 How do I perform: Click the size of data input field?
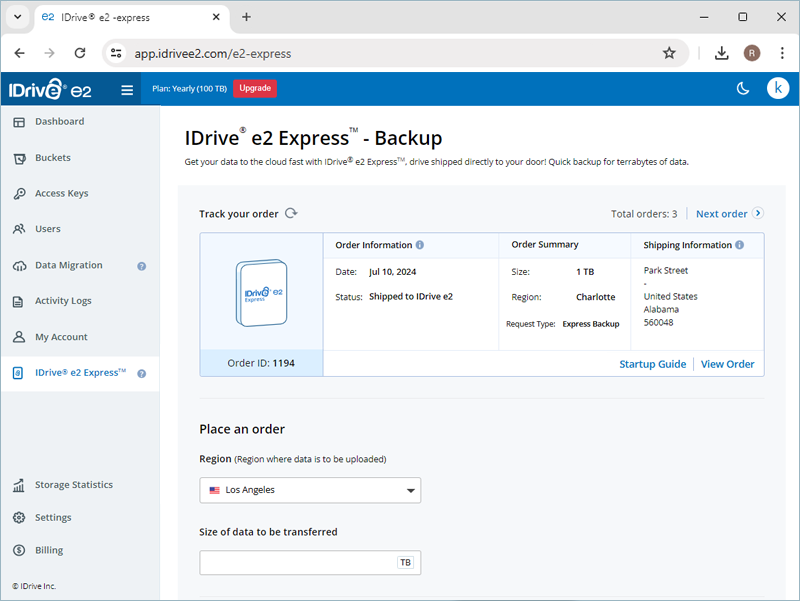(310, 563)
